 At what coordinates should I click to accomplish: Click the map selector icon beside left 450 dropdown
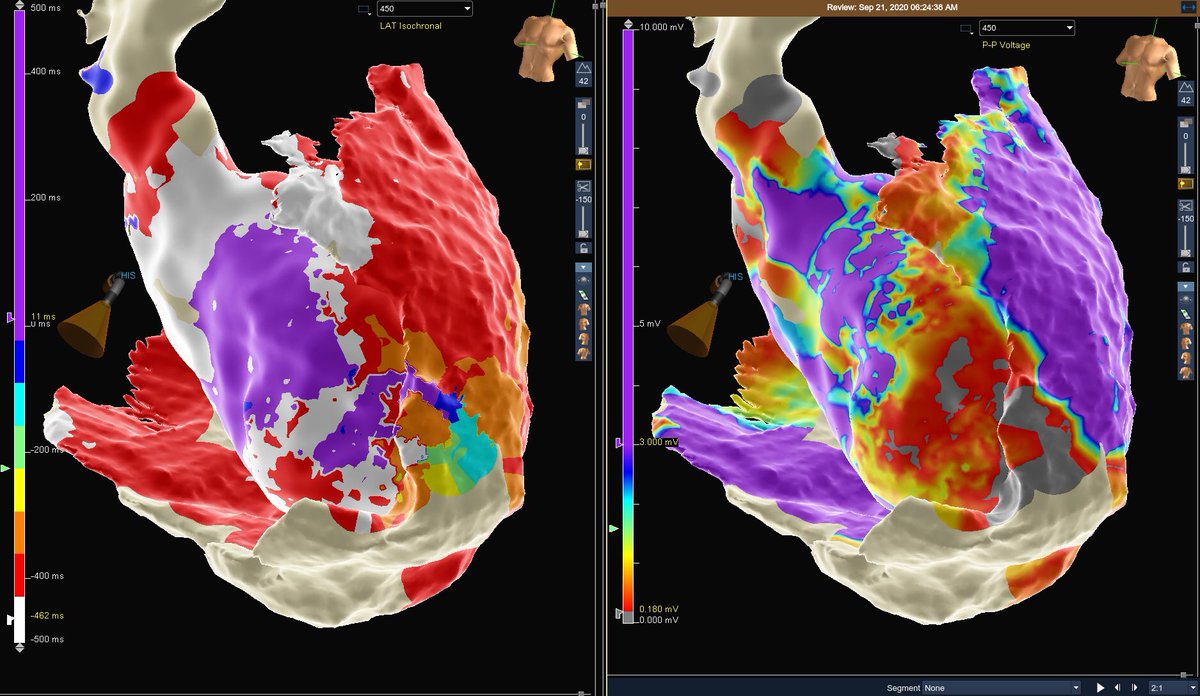[362, 9]
